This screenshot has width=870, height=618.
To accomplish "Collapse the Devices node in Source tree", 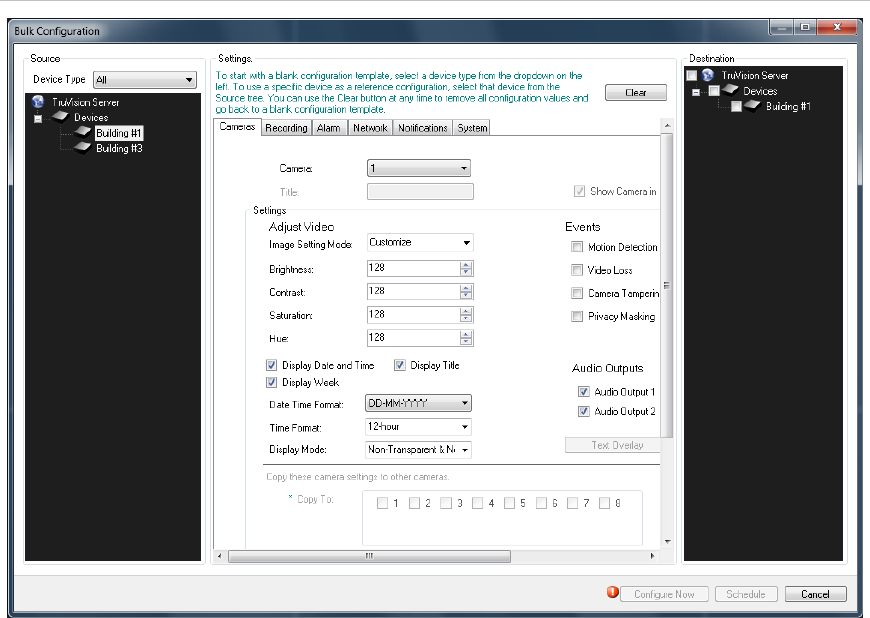I will pos(38,119).
